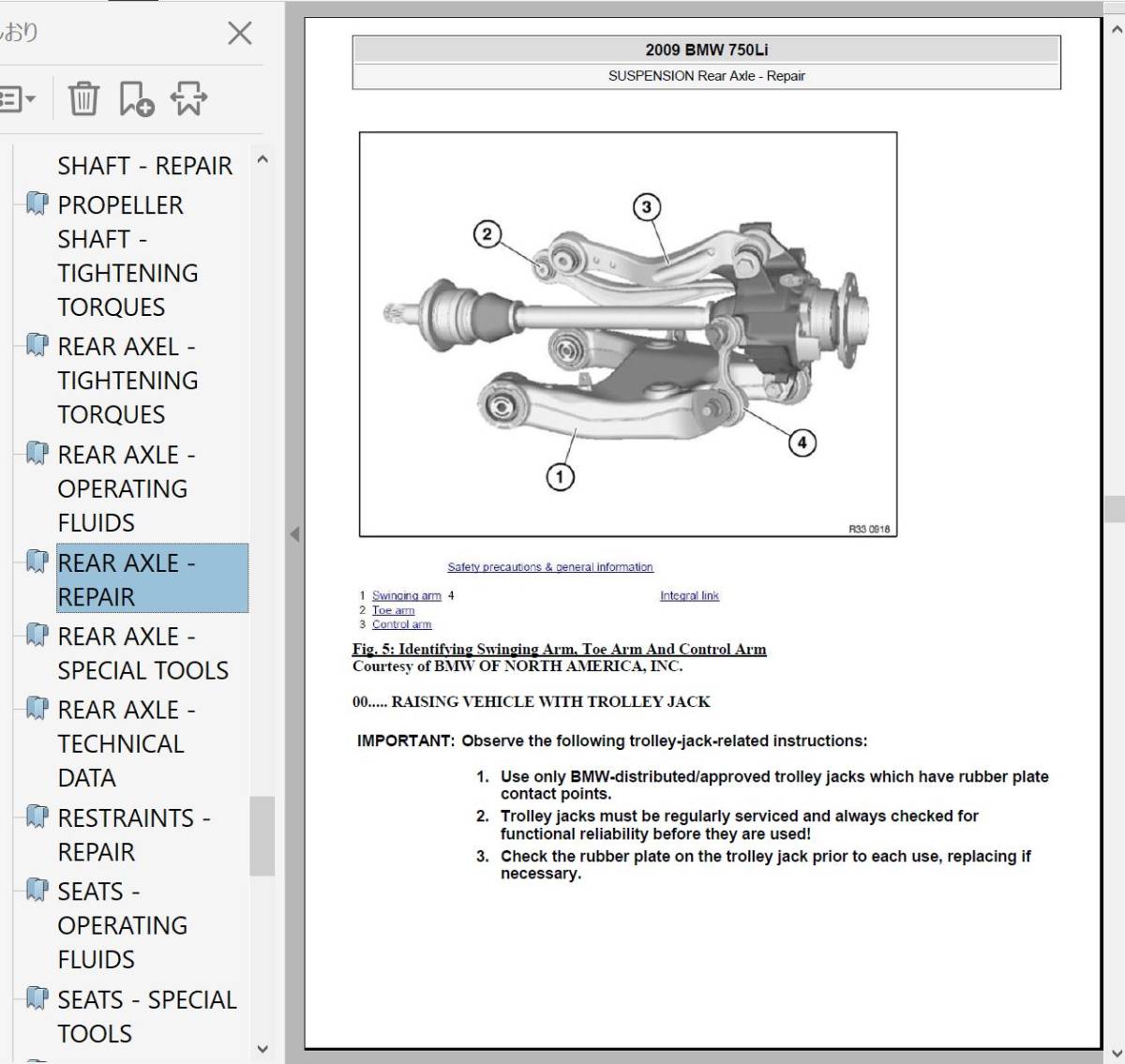1125x1064 pixels.
Task: Open the SEATS - OPERATING FLUIDS bookmark
Action: pos(123,925)
